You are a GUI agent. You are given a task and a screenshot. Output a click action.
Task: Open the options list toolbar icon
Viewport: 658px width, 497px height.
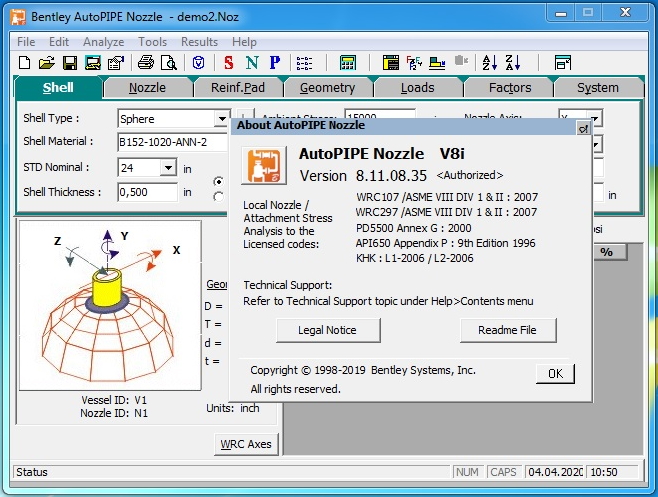click(304, 63)
